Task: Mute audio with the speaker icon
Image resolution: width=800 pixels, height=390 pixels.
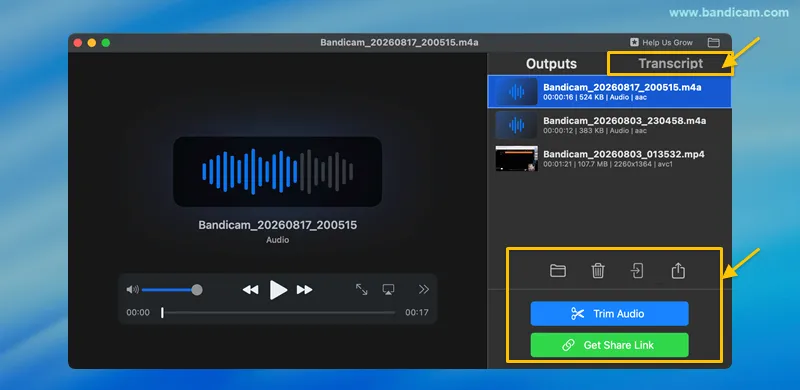Action: (x=133, y=290)
